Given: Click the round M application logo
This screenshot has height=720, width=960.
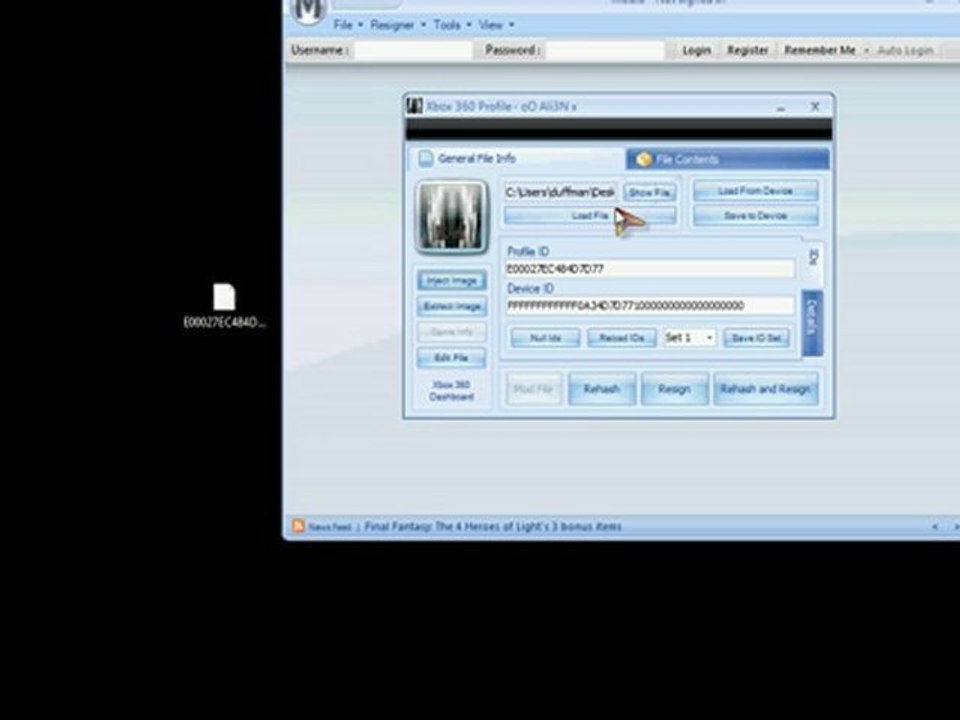Looking at the screenshot, I should click(x=308, y=9).
